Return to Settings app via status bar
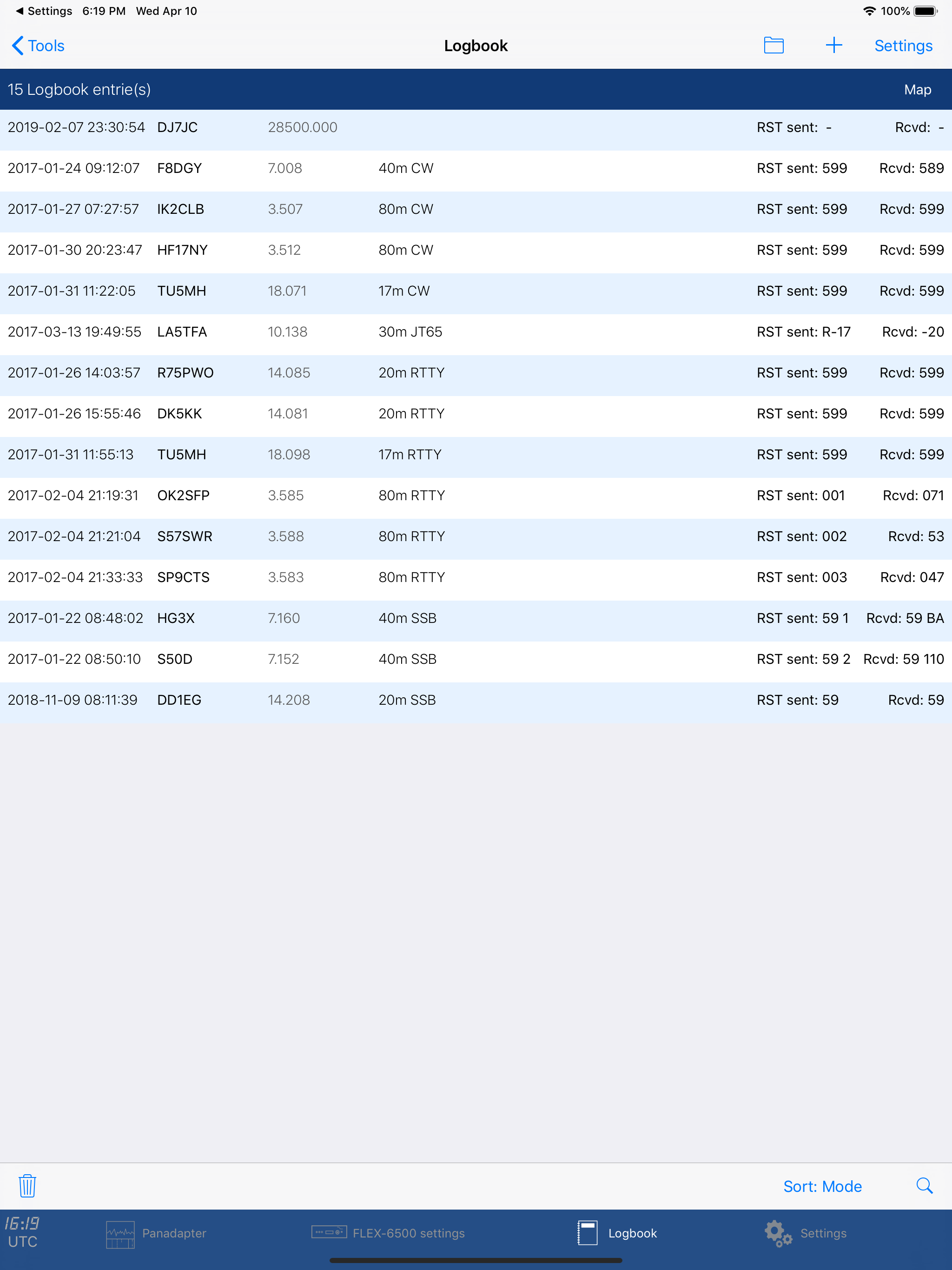 (43, 11)
